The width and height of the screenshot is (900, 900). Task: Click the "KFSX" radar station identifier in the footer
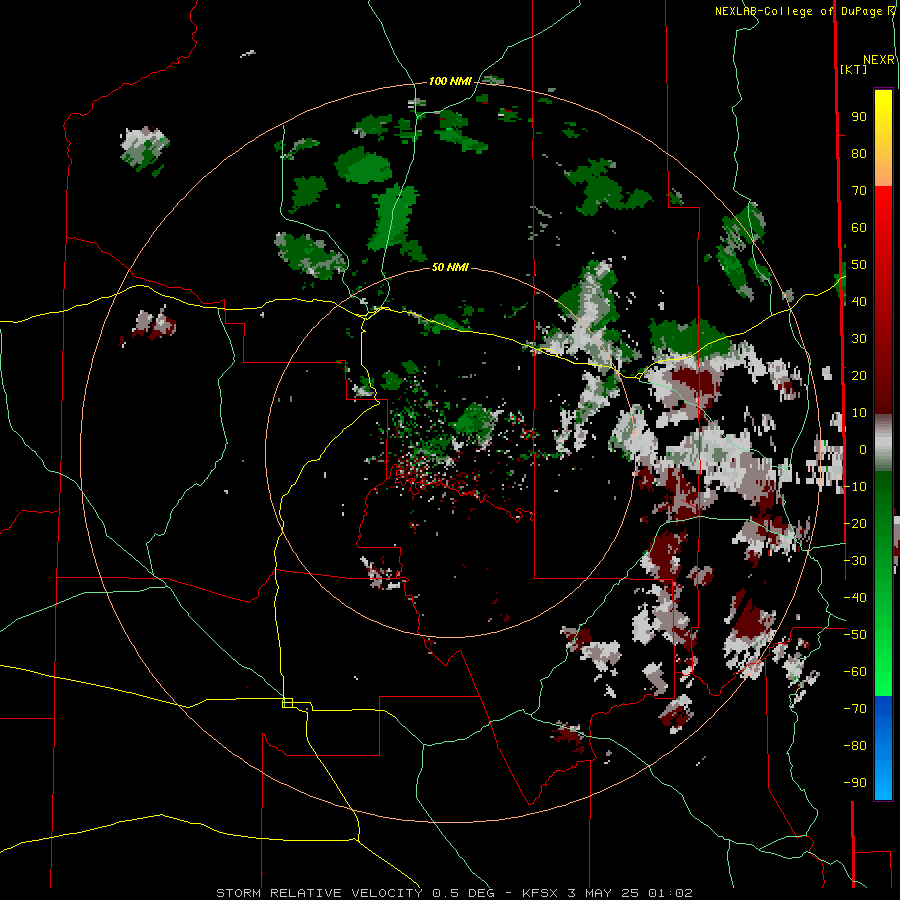click(541, 893)
